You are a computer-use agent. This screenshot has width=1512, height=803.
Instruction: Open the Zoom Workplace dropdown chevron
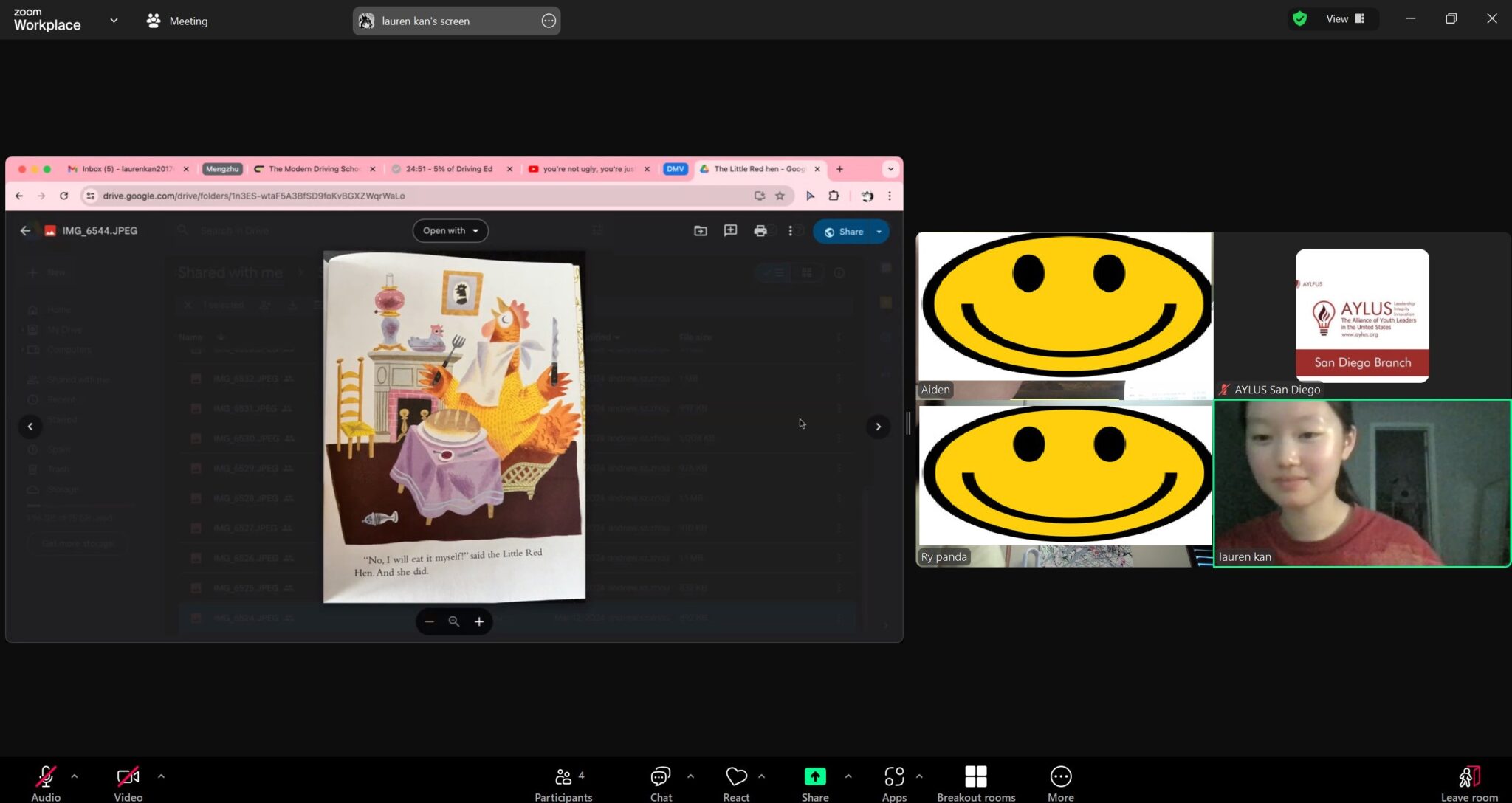pos(114,21)
